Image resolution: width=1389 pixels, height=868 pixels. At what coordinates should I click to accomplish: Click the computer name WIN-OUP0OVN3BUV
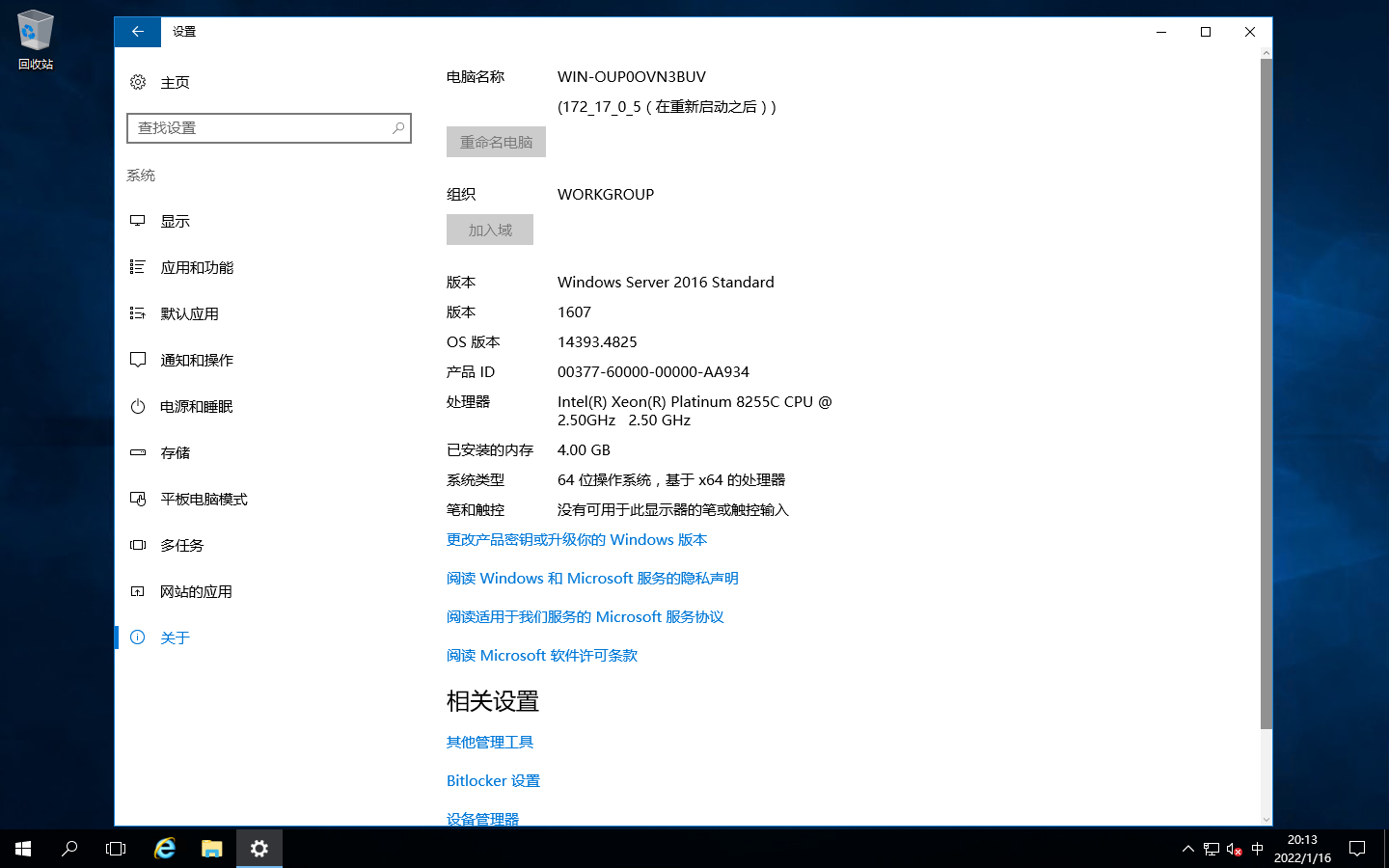coord(632,76)
